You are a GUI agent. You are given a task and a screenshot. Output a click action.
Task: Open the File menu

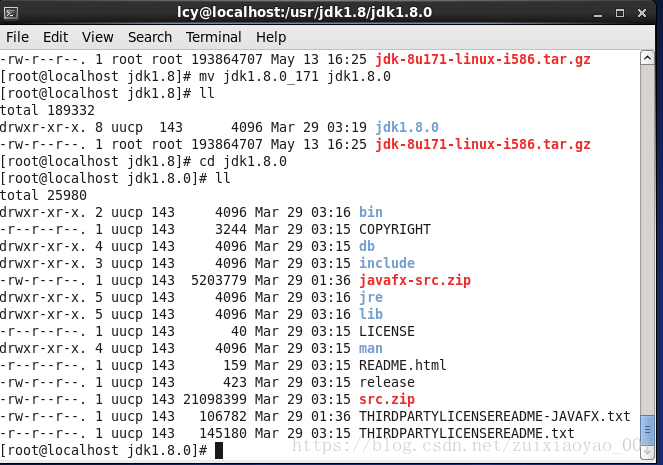[x=17, y=37]
